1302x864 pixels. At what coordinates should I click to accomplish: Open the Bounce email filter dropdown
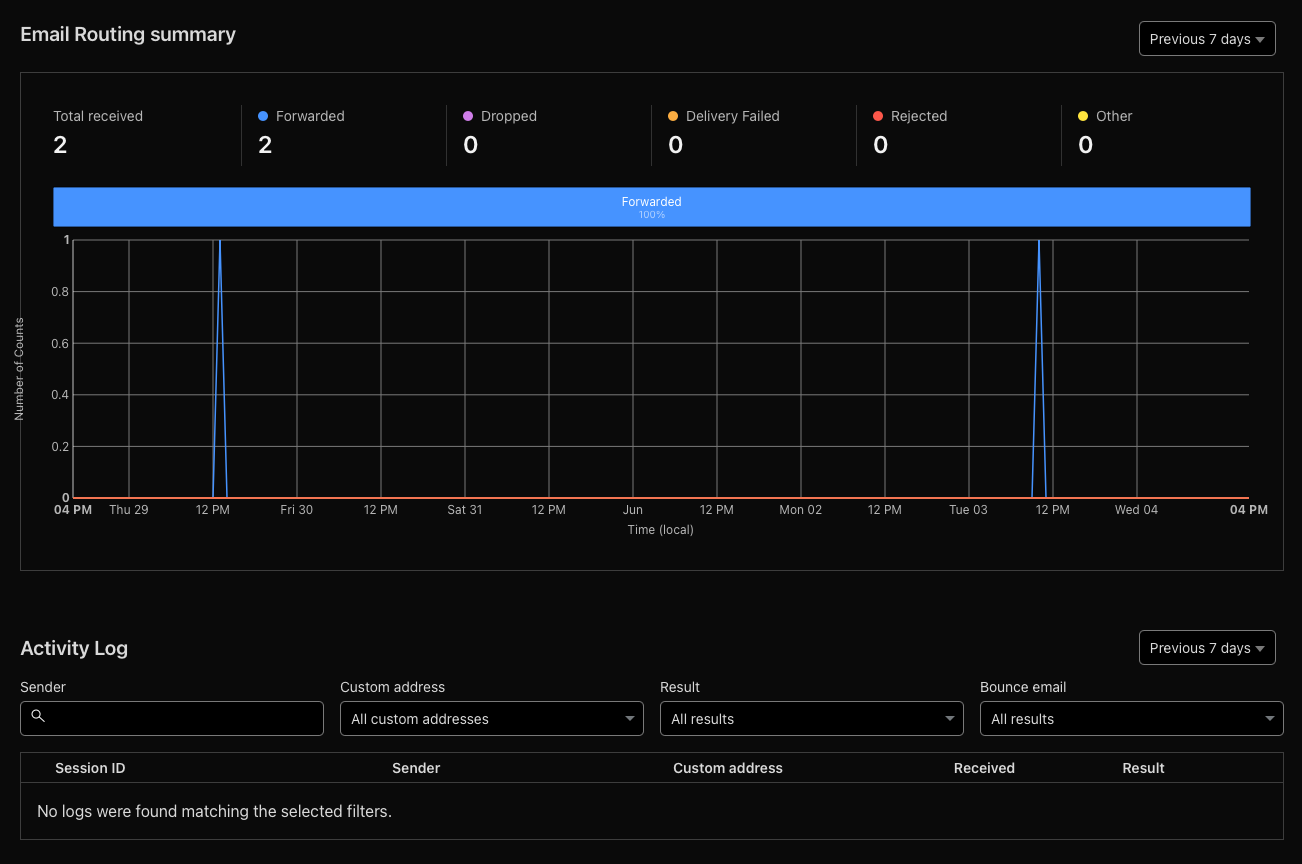click(x=1131, y=718)
